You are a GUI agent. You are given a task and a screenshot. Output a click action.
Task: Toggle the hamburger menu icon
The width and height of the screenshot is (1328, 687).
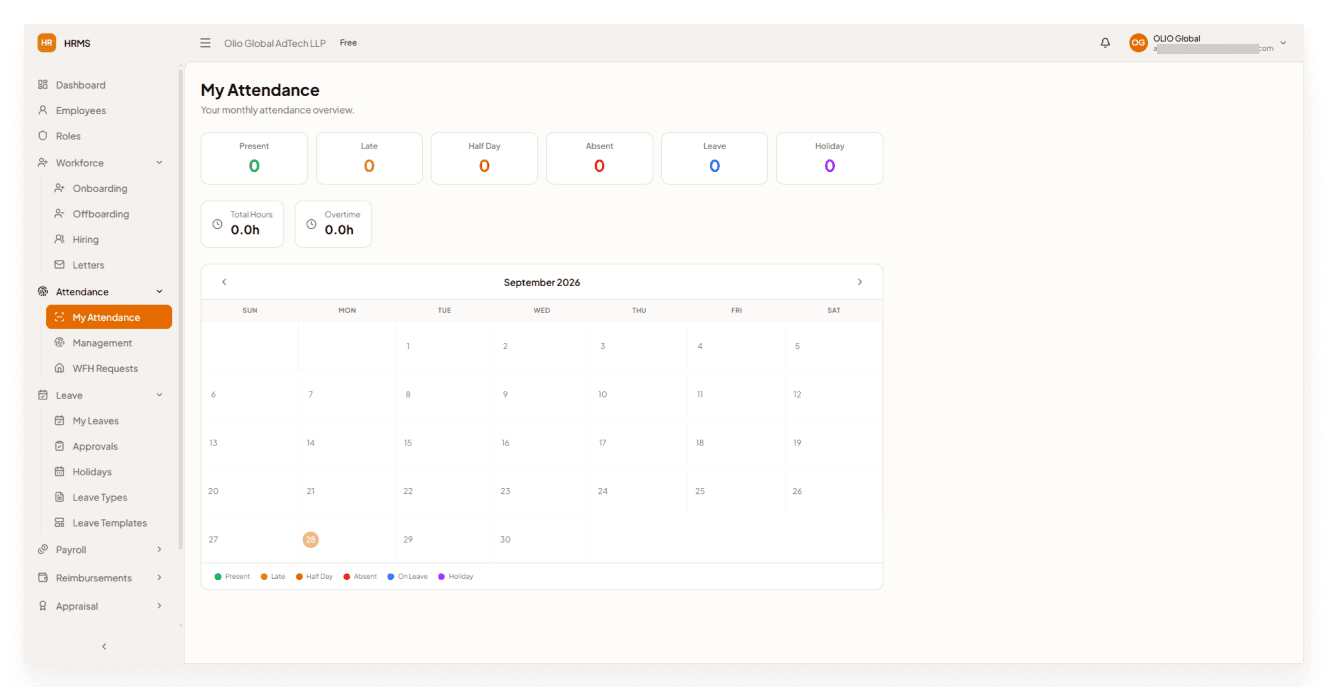click(205, 43)
